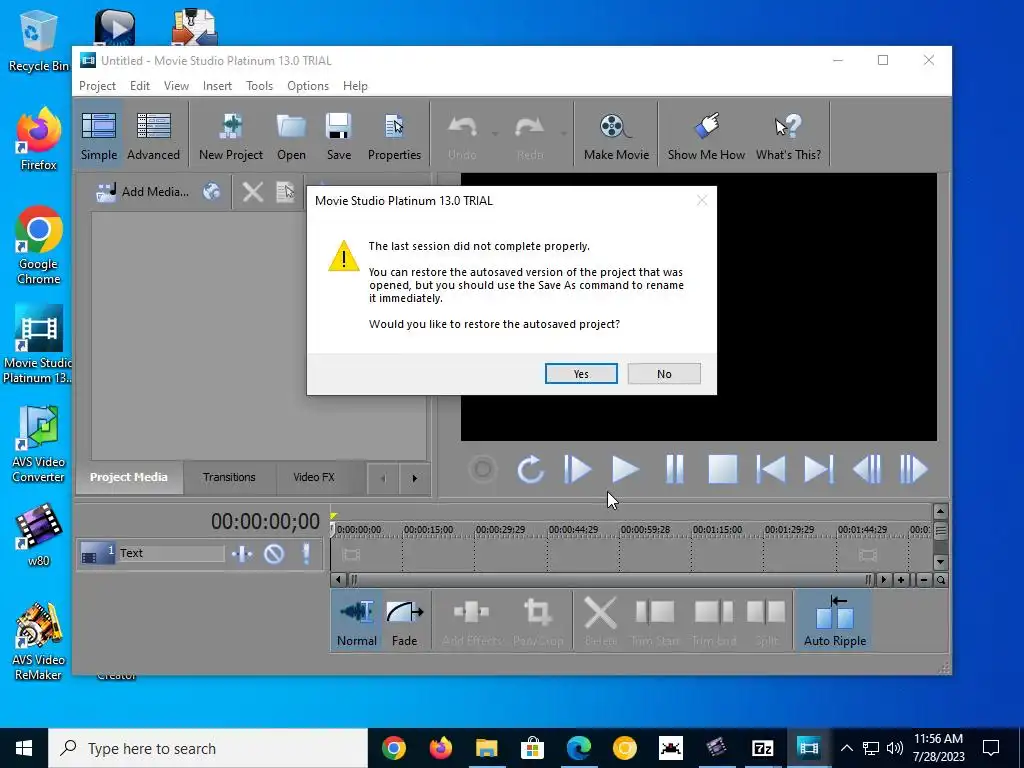The width and height of the screenshot is (1024, 768).
Task: Click the Text track number icon
Action: pyautogui.click(x=97, y=554)
